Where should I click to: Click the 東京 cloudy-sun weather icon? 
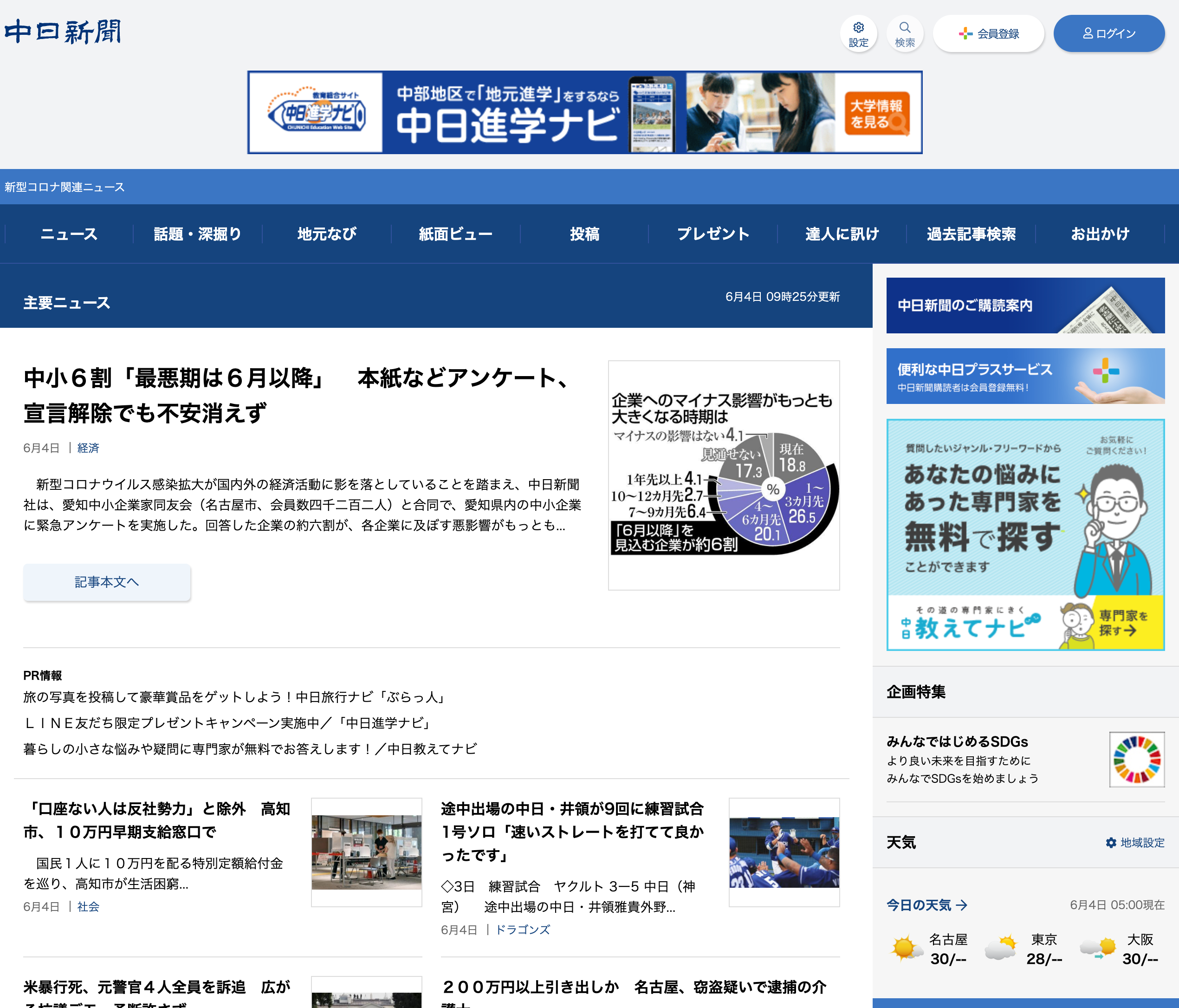click(1002, 948)
